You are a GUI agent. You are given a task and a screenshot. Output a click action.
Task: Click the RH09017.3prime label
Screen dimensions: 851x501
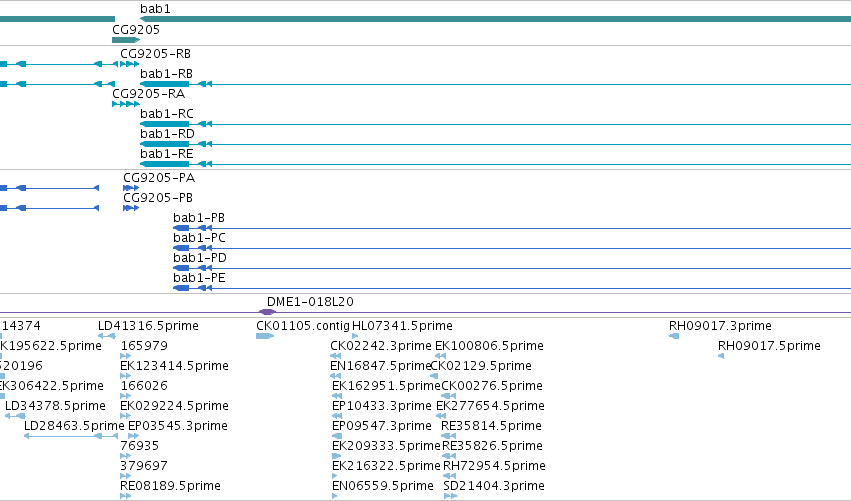[720, 326]
